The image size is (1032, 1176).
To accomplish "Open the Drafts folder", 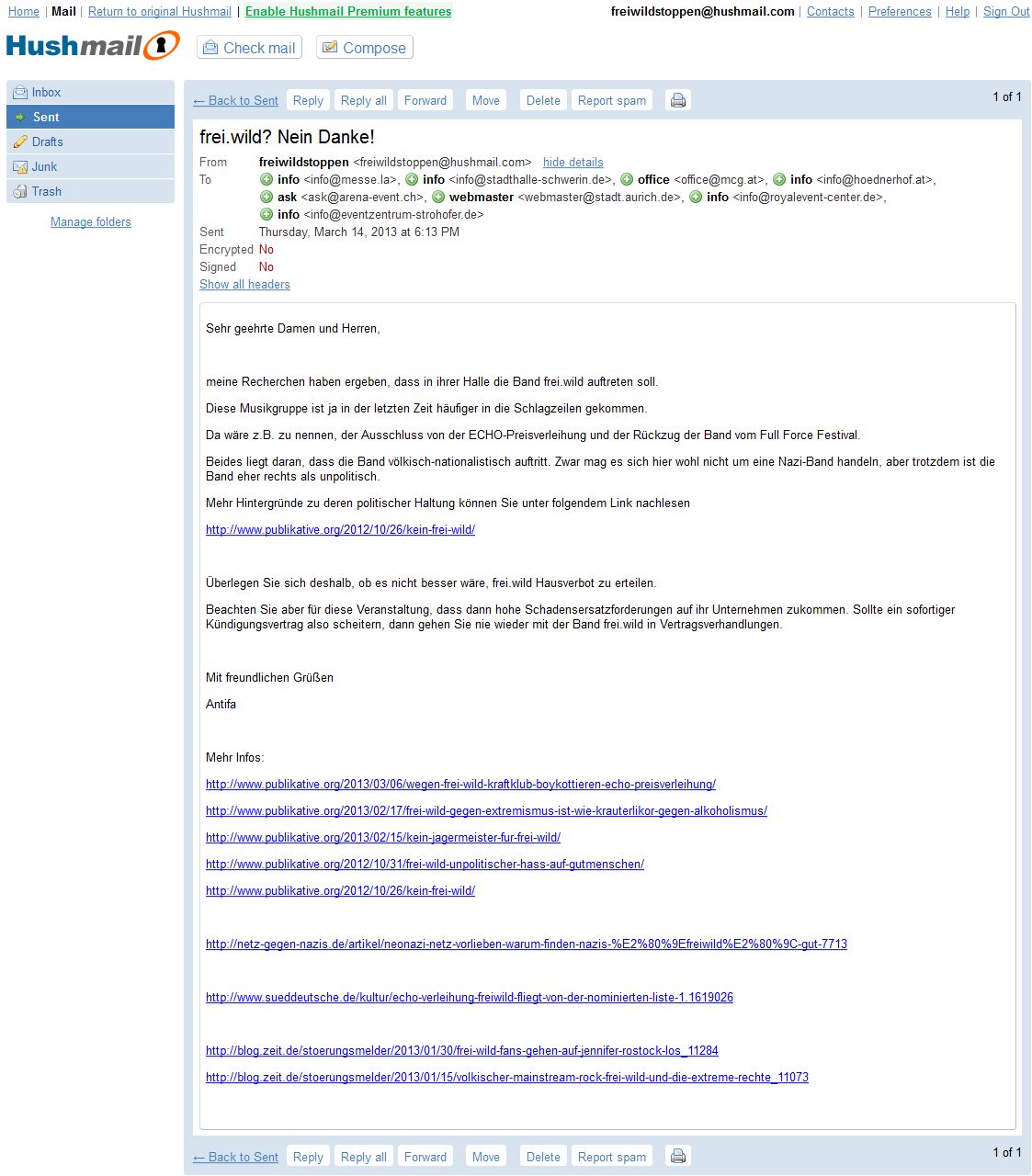I will (x=47, y=142).
